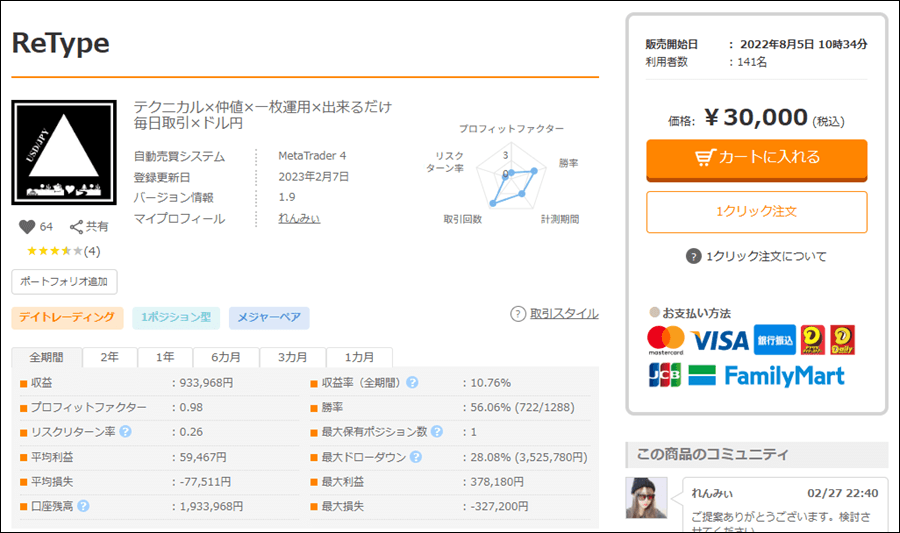Switch to the 6カ月 tab

pos(228,357)
